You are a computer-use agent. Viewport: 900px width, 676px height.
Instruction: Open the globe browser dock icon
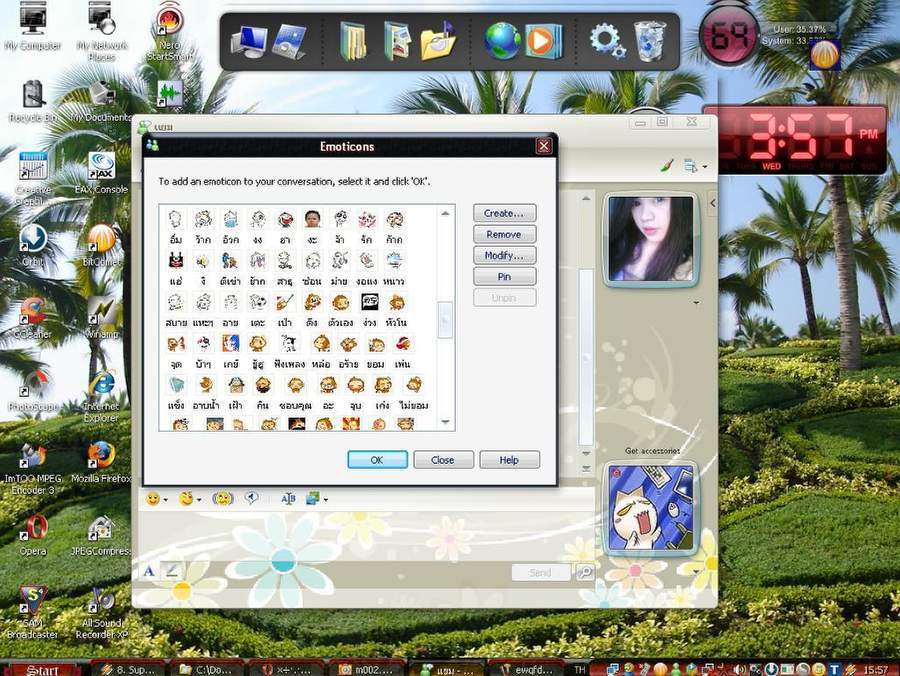pyautogui.click(x=502, y=41)
